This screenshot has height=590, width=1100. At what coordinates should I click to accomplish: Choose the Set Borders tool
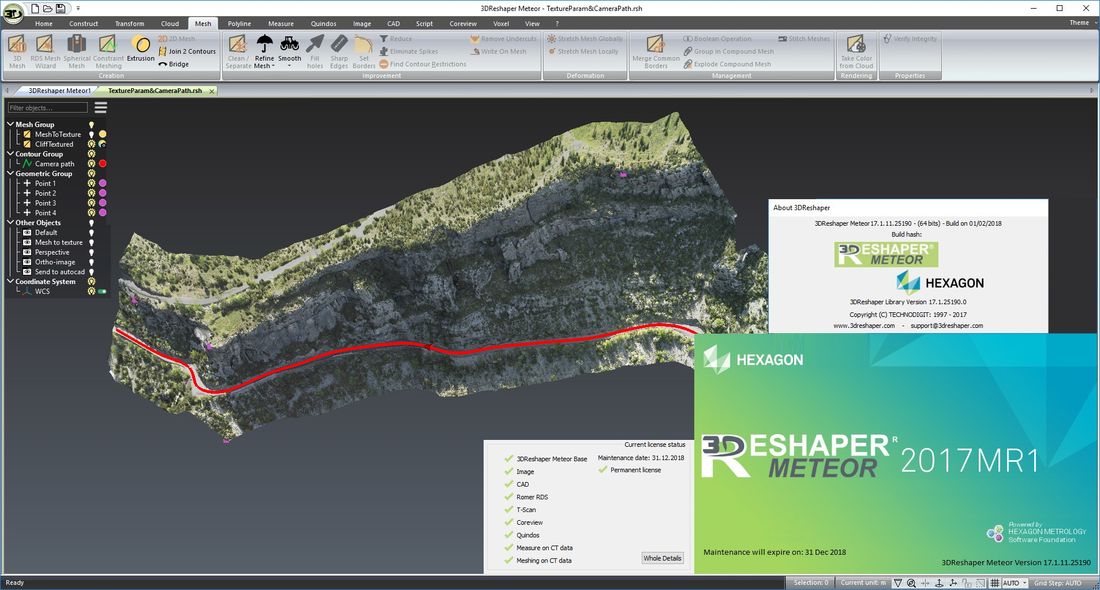tap(363, 51)
